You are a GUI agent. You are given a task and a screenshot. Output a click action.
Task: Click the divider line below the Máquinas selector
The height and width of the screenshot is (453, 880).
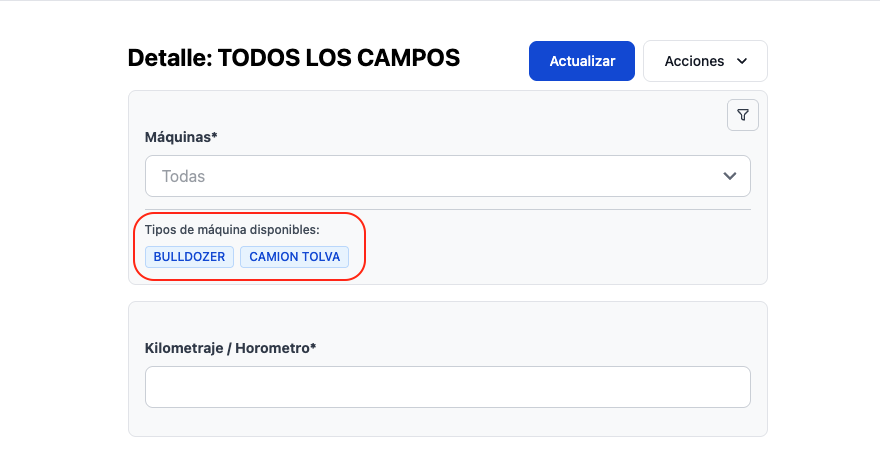[x=447, y=209]
